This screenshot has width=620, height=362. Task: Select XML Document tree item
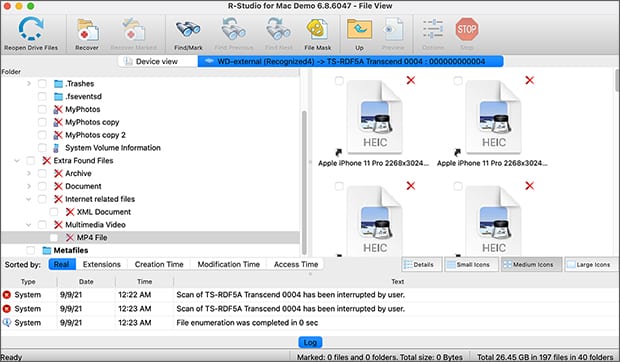click(x=104, y=212)
